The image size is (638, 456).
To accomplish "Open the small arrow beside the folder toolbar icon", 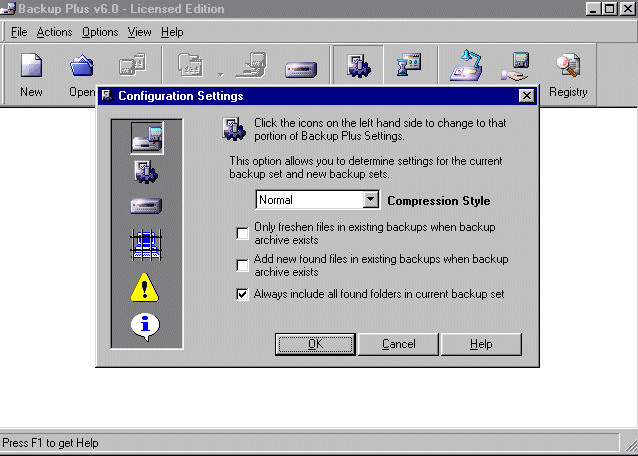I will 221,74.
